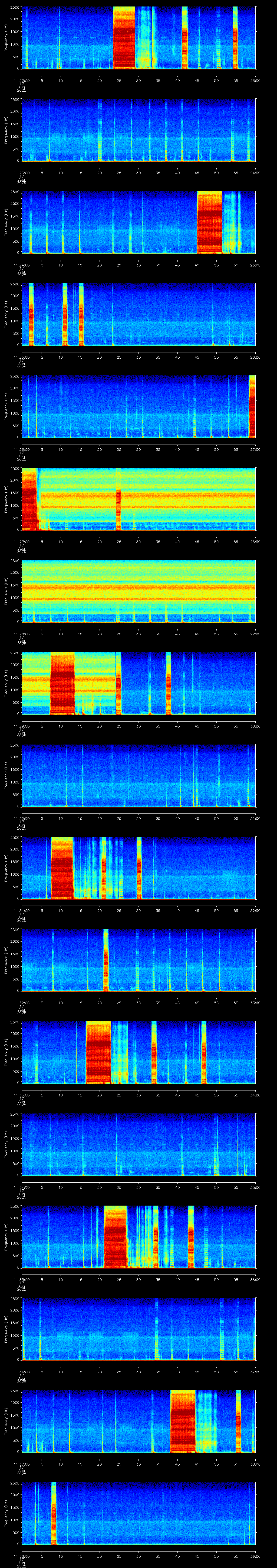Click the narrow red burst in the 11:32:00 spectrogram
The image size is (277, 1568).
click(106, 960)
